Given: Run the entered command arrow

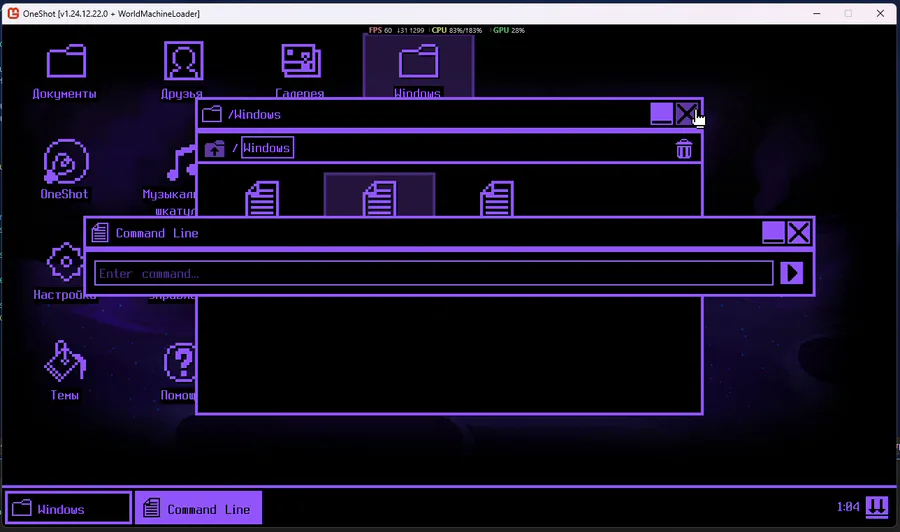Looking at the screenshot, I should point(792,273).
